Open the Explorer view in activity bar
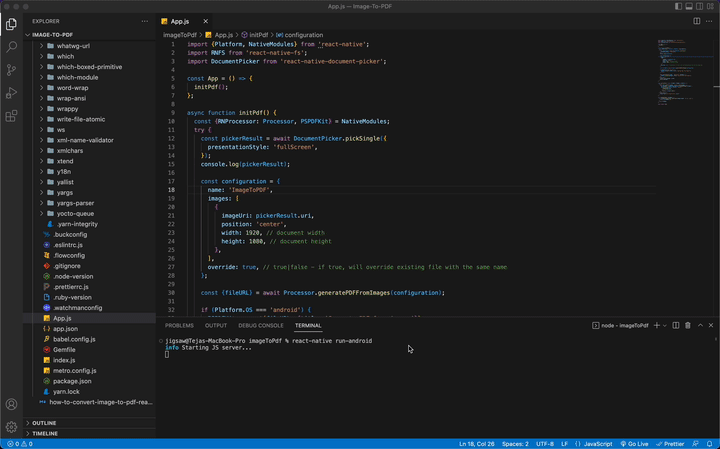 [11, 24]
